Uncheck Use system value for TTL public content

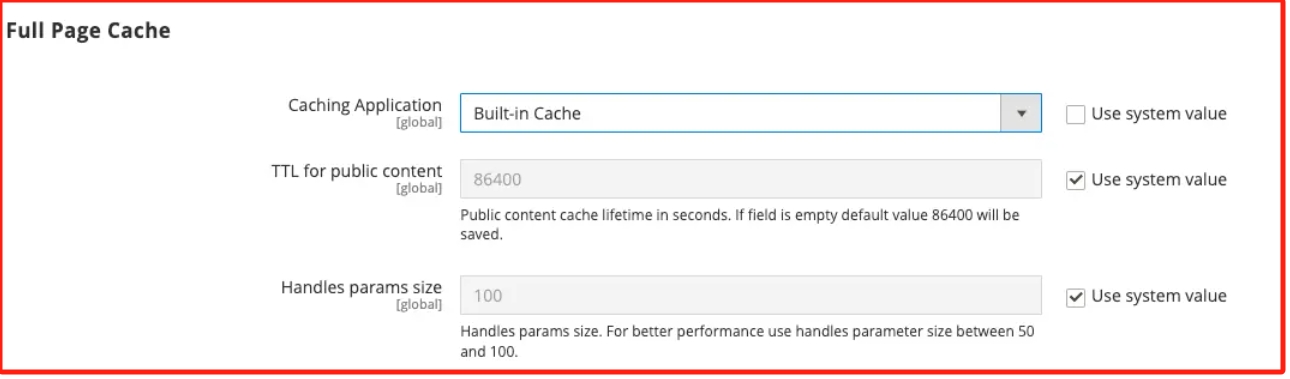1076,180
